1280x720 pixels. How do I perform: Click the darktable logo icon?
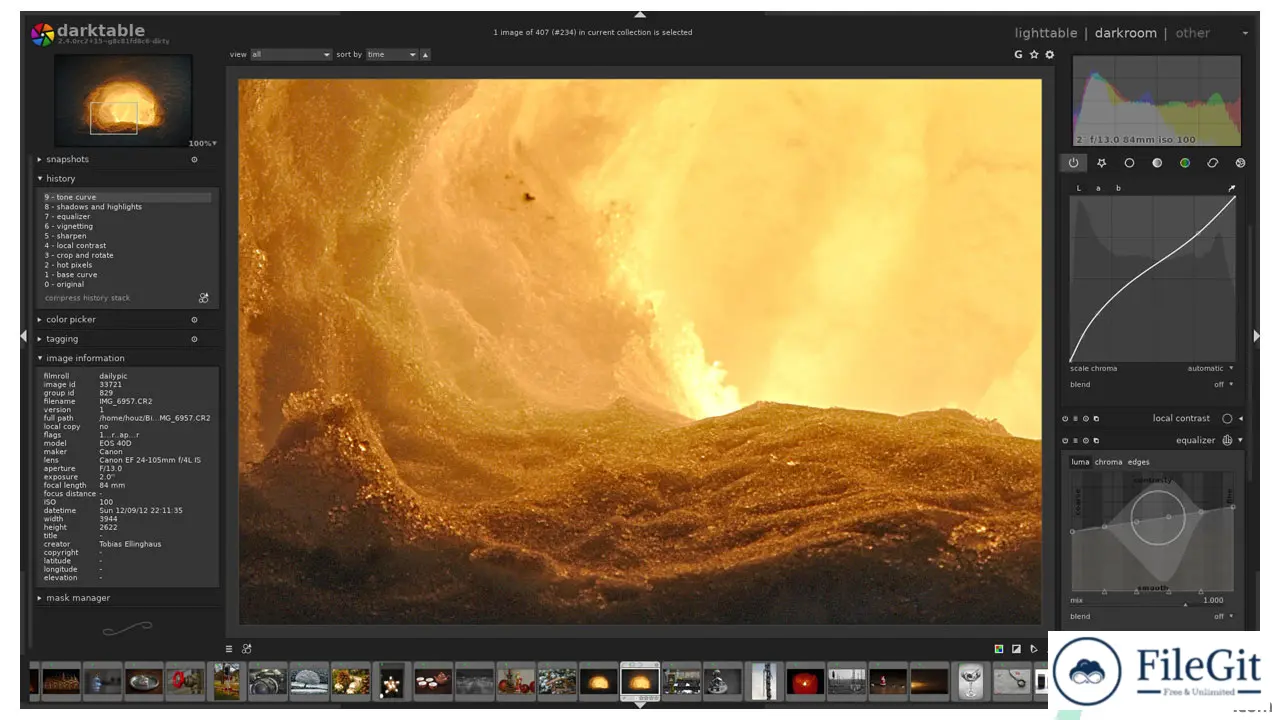click(42, 34)
